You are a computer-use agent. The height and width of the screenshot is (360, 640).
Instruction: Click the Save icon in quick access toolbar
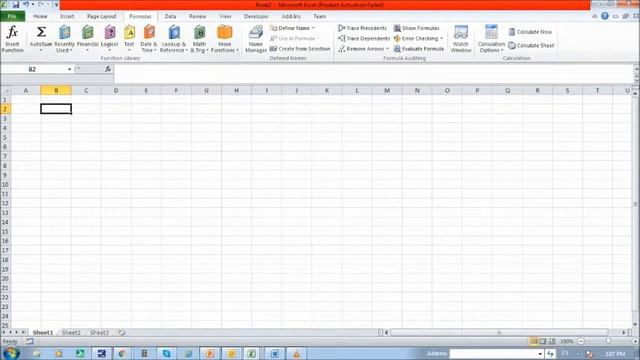coord(16,4)
